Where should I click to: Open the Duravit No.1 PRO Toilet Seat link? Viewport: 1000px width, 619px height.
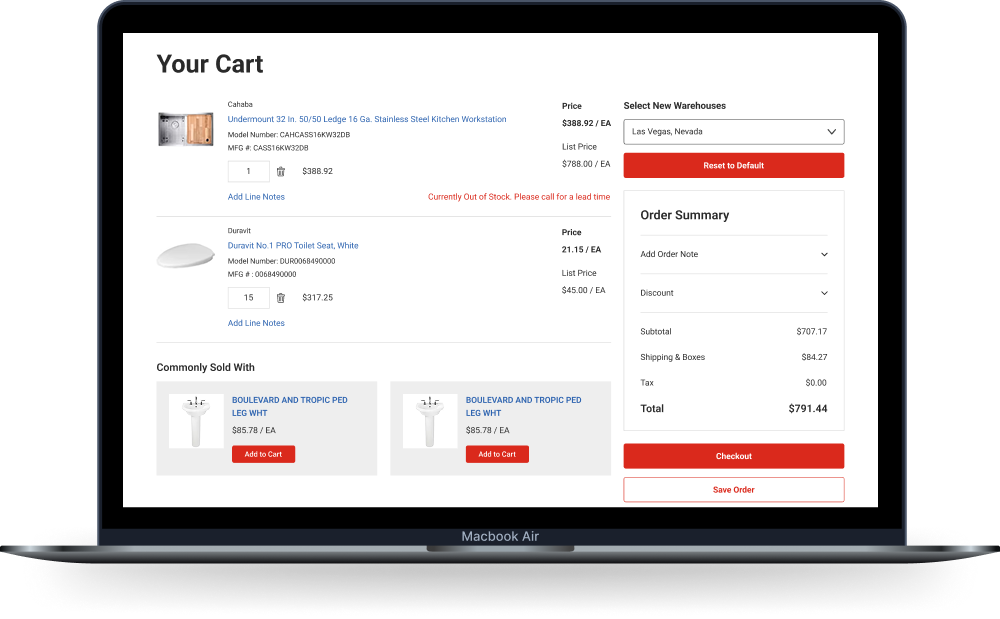tap(293, 245)
